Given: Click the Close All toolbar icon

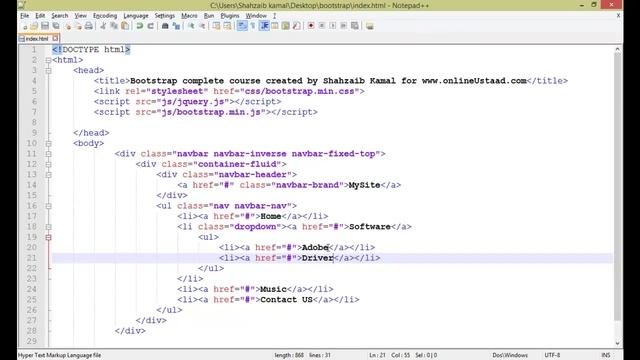Looking at the screenshot, I should pos(78,26).
